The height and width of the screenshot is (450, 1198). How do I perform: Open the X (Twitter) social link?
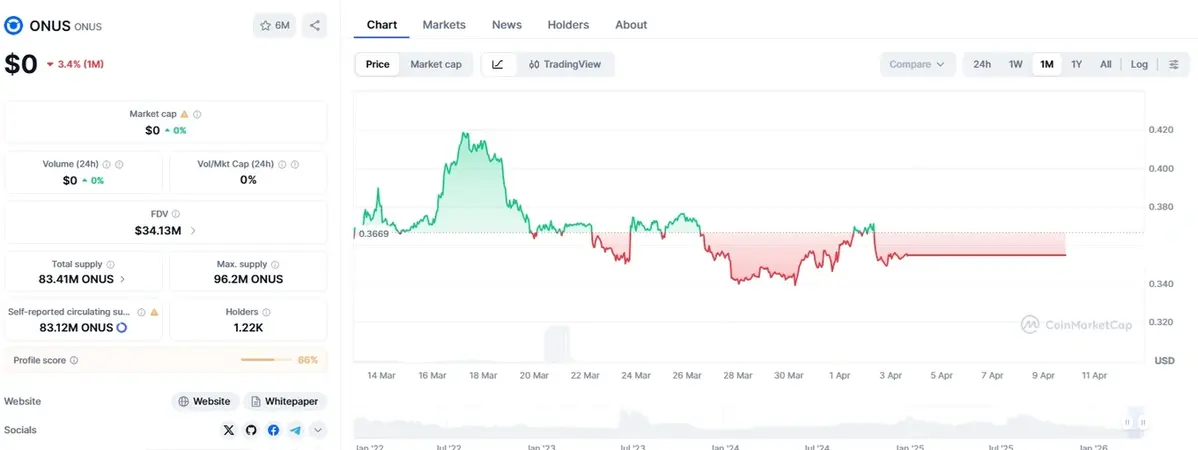pyautogui.click(x=229, y=430)
